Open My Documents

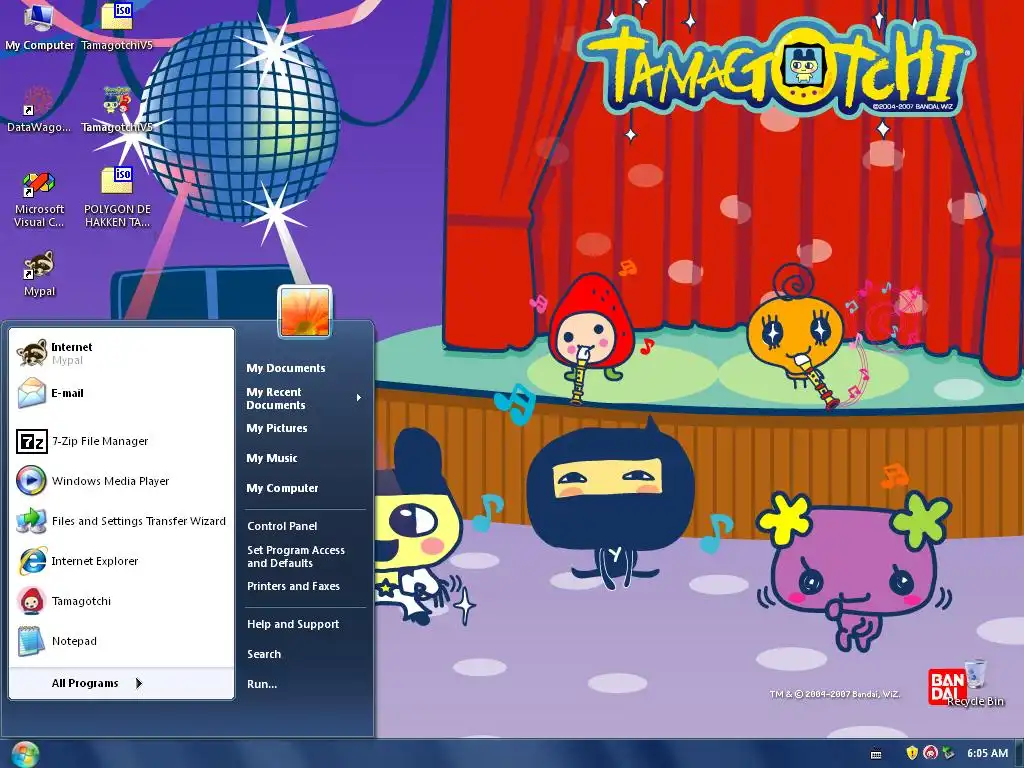(x=305, y=368)
